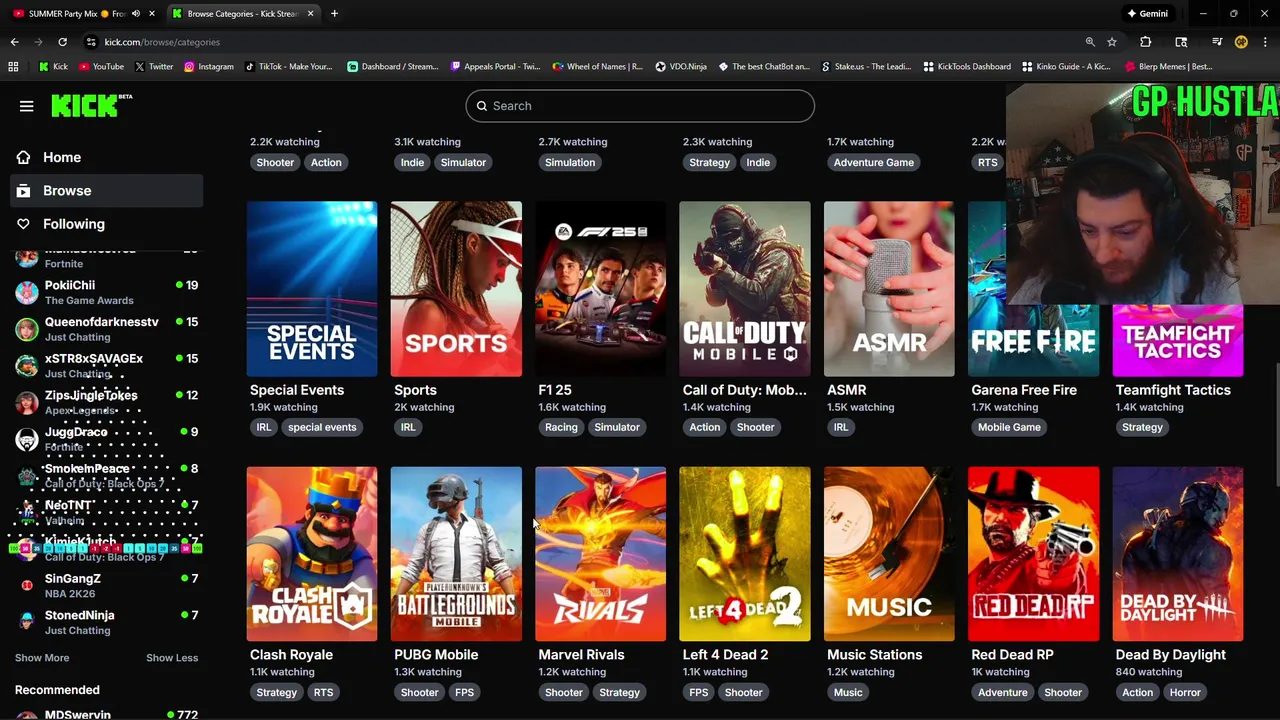This screenshot has height=720, width=1280.
Task: Open Music Stations category thumbnail
Action: tap(889, 554)
